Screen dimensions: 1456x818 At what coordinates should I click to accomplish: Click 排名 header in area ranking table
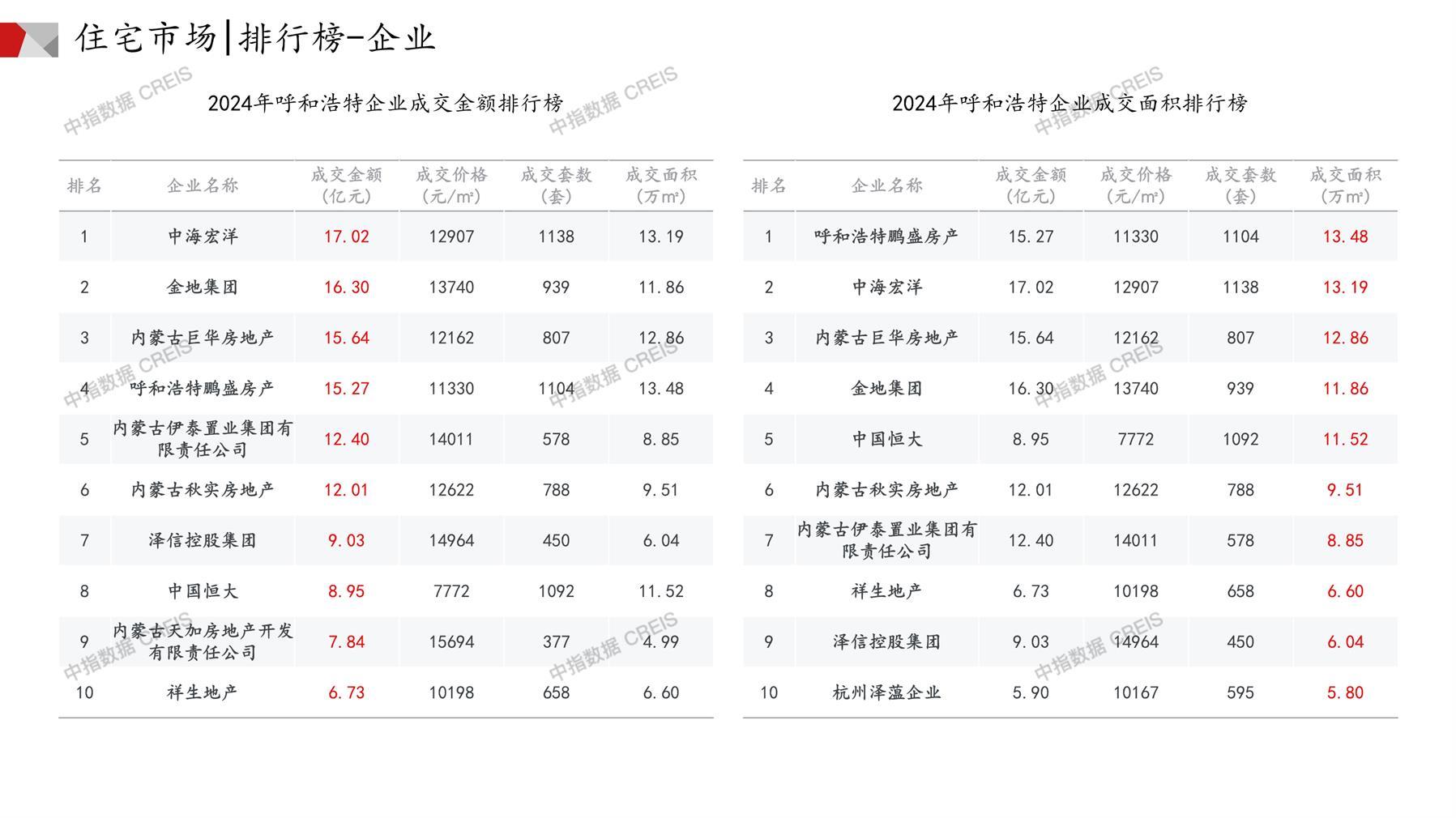tap(768, 185)
